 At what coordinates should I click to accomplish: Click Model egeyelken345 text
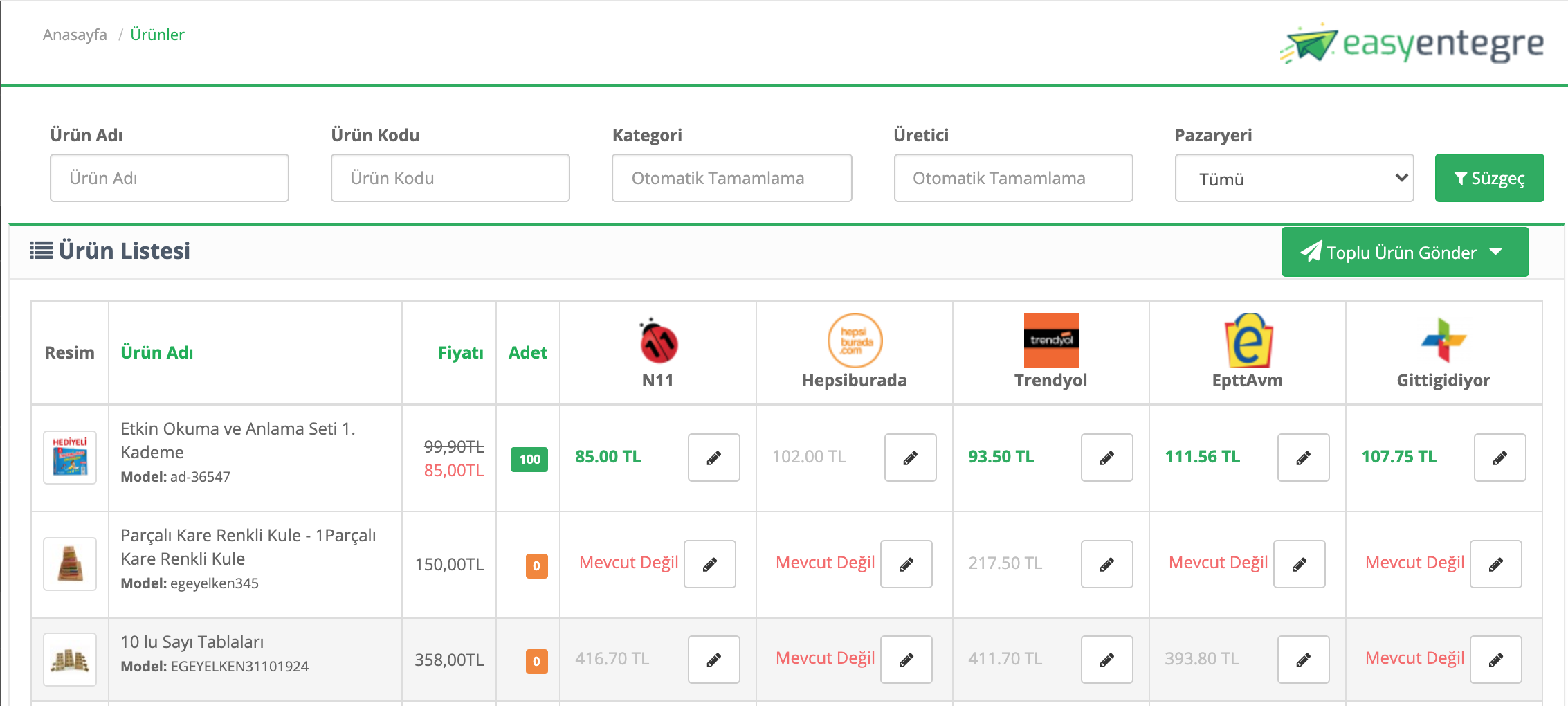(190, 583)
